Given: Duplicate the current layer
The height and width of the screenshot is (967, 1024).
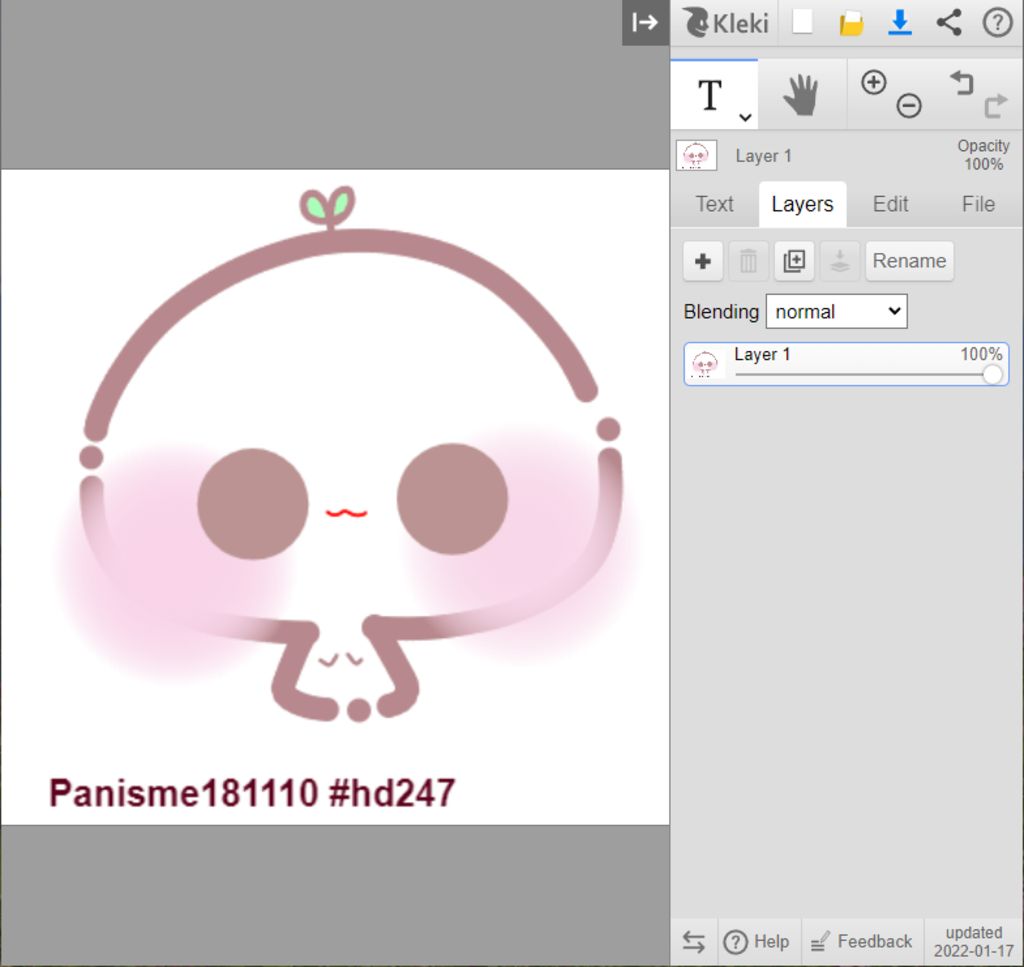Looking at the screenshot, I should pyautogui.click(x=794, y=261).
